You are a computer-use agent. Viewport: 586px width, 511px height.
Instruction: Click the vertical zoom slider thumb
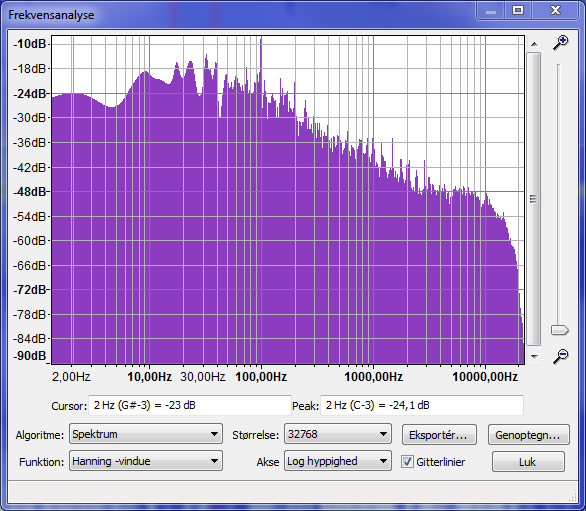click(x=559, y=330)
